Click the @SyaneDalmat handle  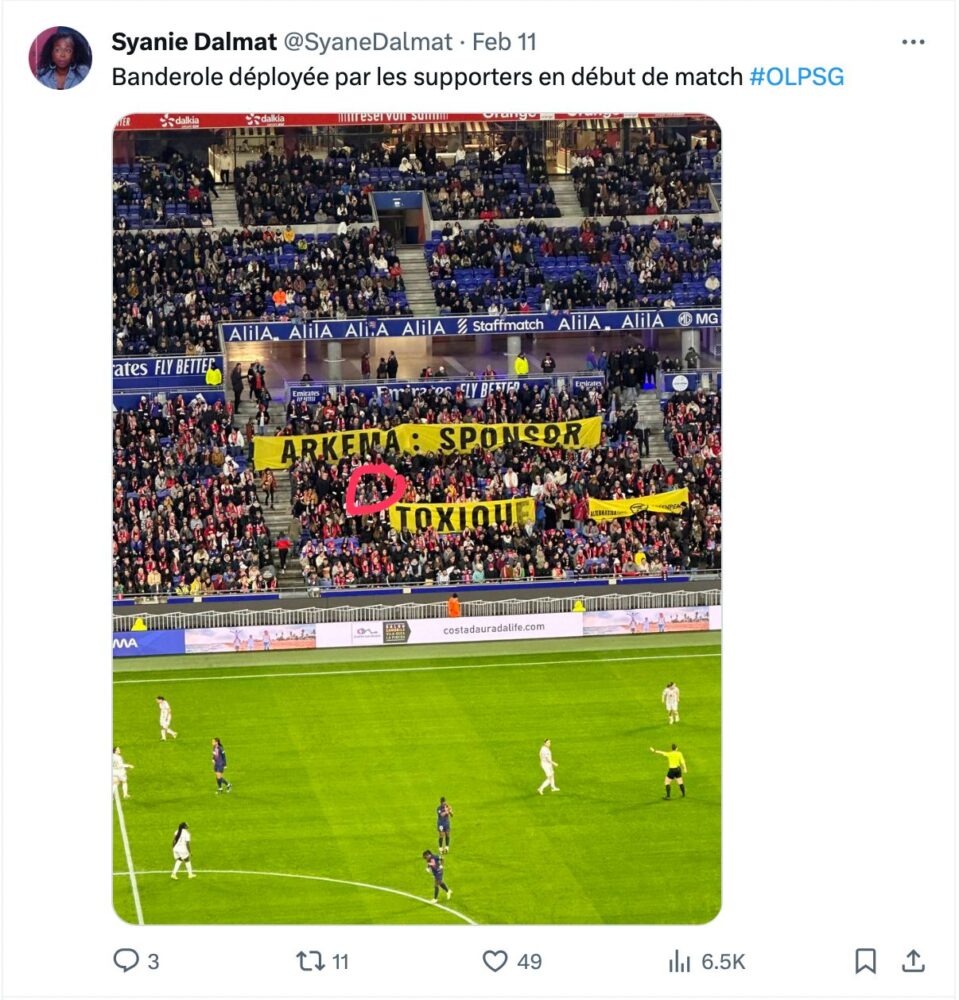pyautogui.click(x=367, y=42)
